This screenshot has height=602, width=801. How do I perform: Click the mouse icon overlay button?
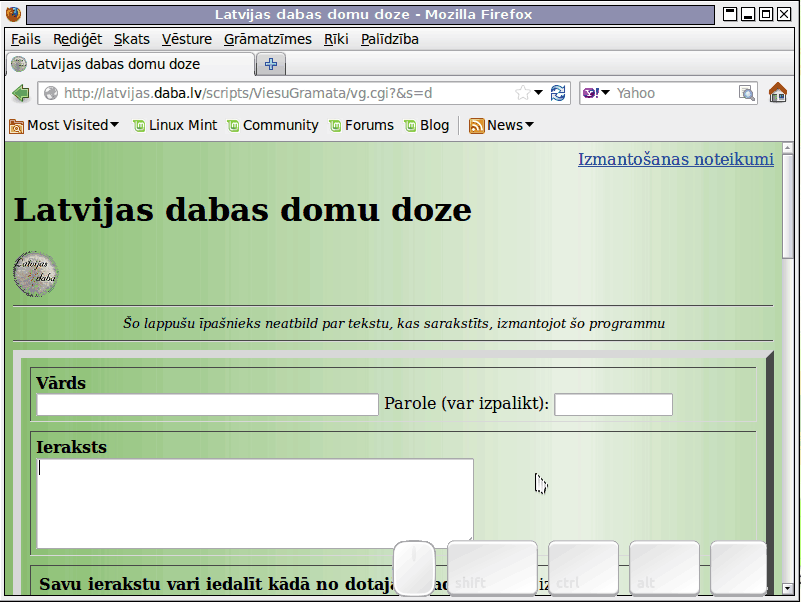pyautogui.click(x=414, y=568)
